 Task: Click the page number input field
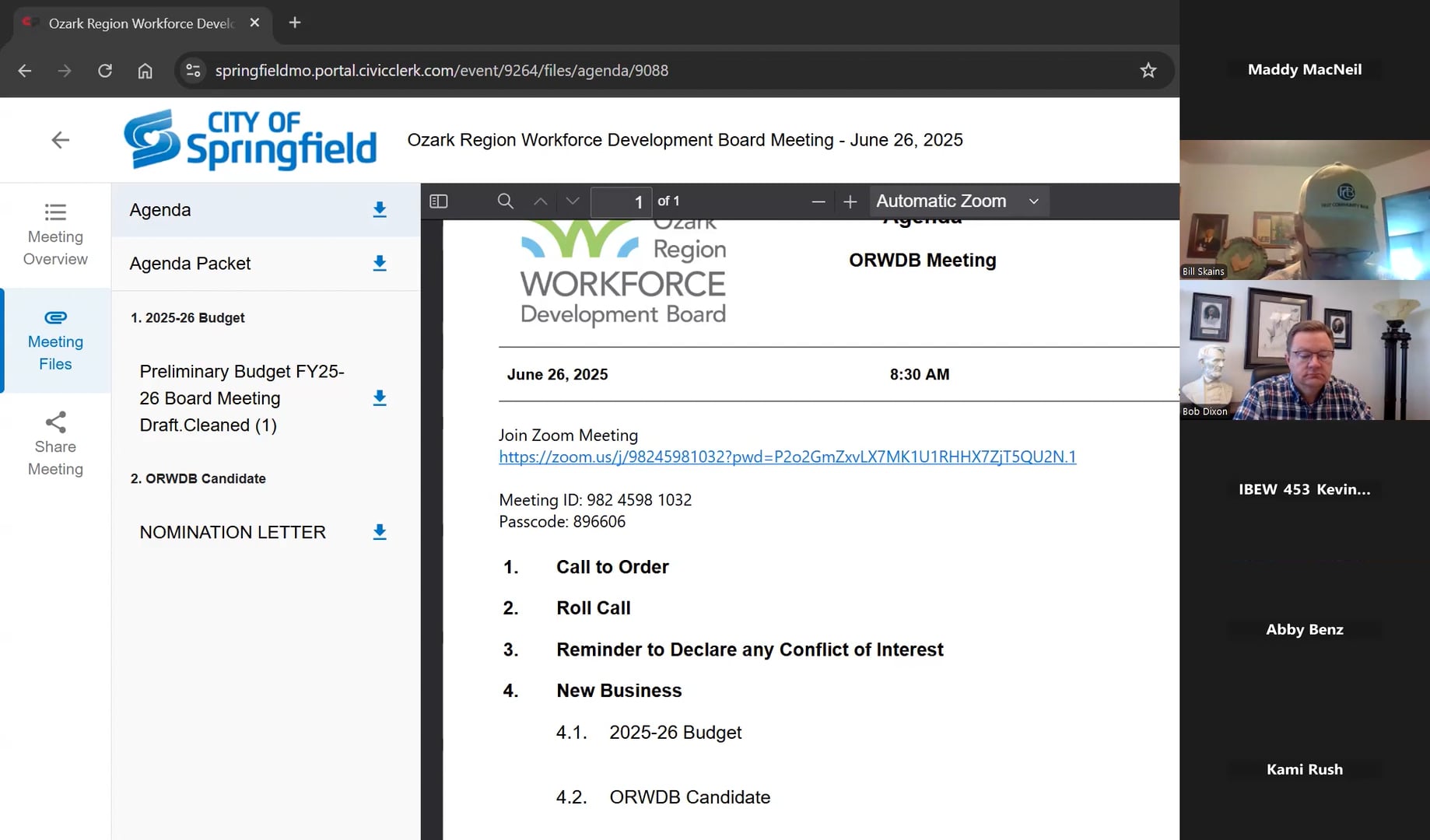pyautogui.click(x=620, y=201)
